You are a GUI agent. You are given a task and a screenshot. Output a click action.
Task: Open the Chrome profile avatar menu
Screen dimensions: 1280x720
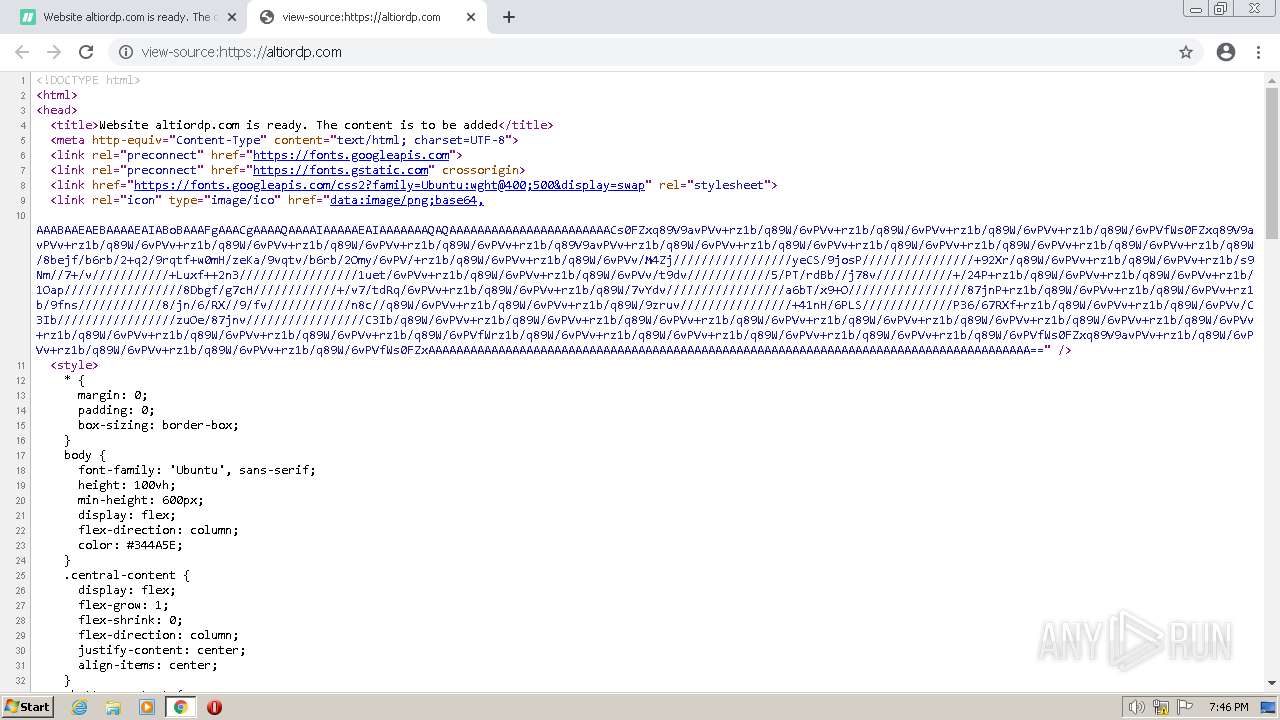(x=1226, y=52)
